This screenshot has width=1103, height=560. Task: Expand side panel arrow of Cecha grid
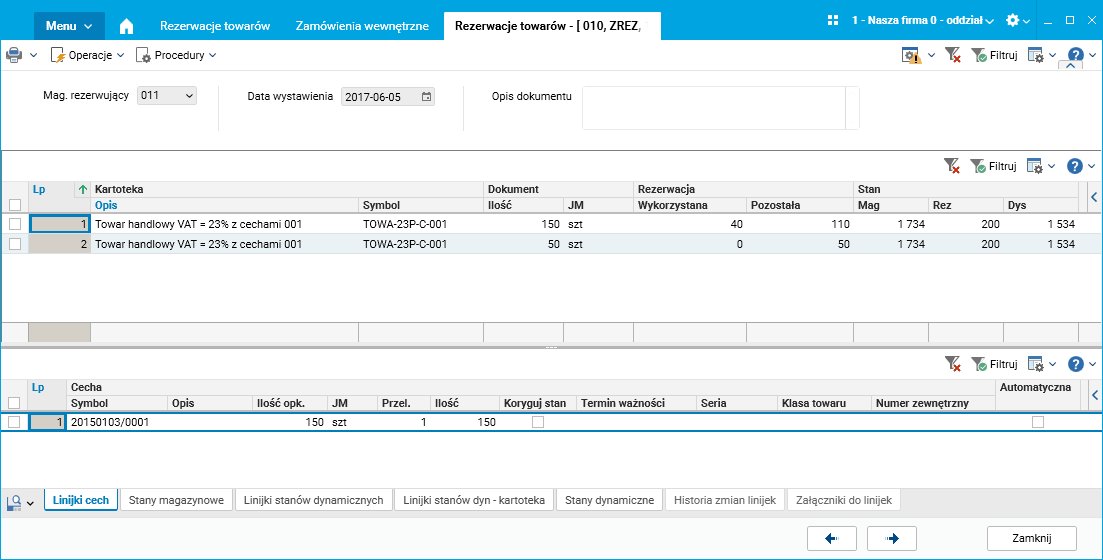[1094, 395]
